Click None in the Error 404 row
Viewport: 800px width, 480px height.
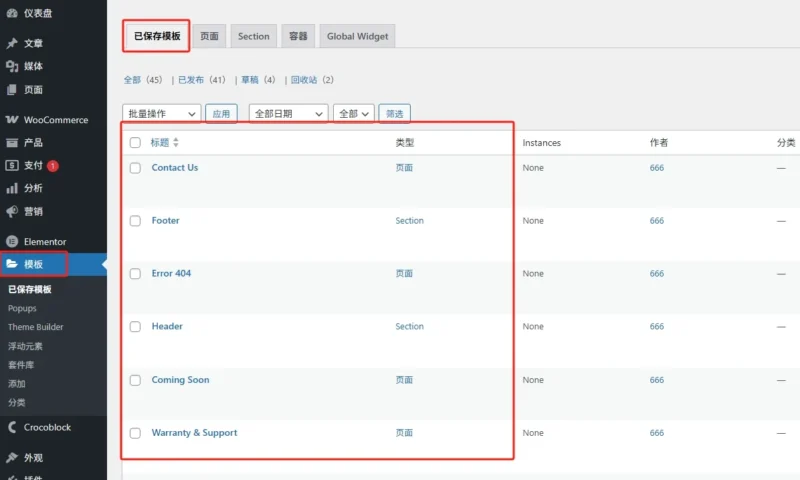(x=533, y=273)
